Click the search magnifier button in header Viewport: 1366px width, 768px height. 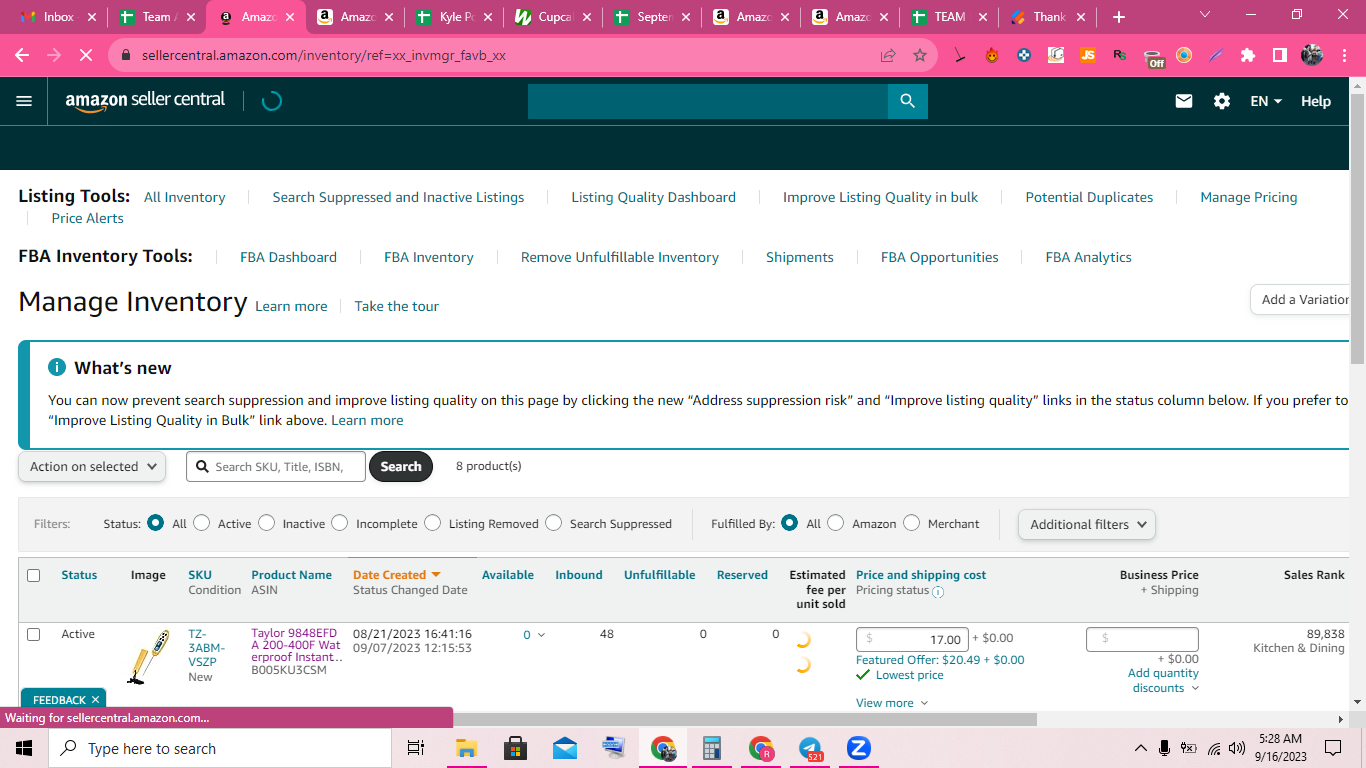(907, 101)
